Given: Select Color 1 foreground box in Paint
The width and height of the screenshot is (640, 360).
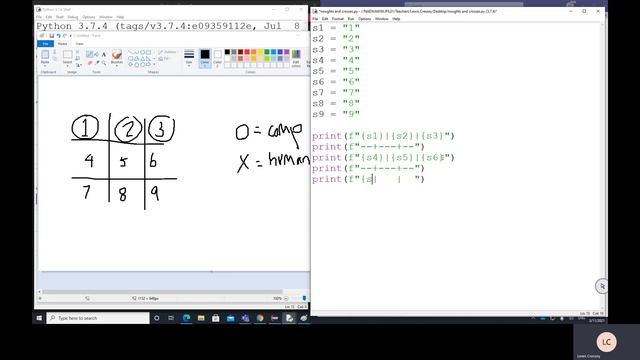Looking at the screenshot, I should click(205, 57).
